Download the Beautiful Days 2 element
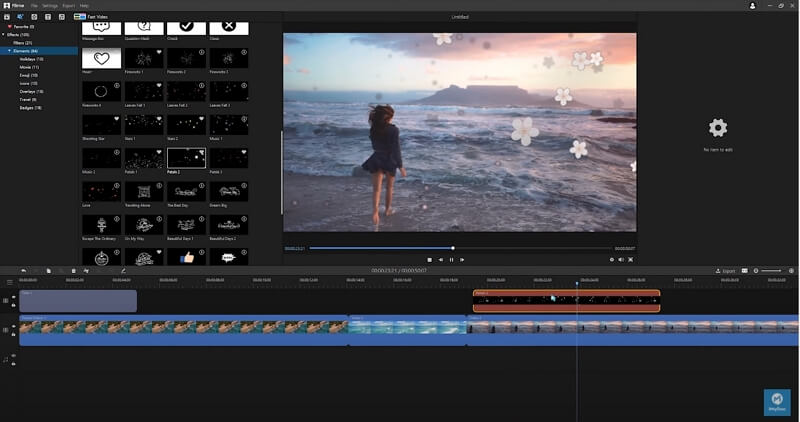This screenshot has height=422, width=800. coord(244,218)
